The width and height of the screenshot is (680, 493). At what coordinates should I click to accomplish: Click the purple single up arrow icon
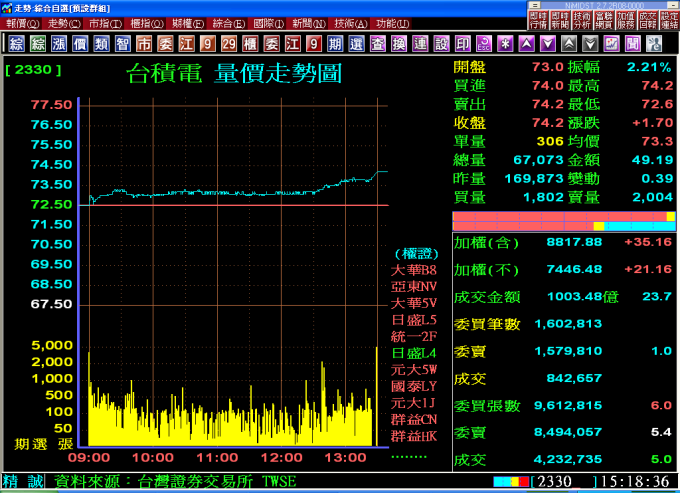click(526, 43)
